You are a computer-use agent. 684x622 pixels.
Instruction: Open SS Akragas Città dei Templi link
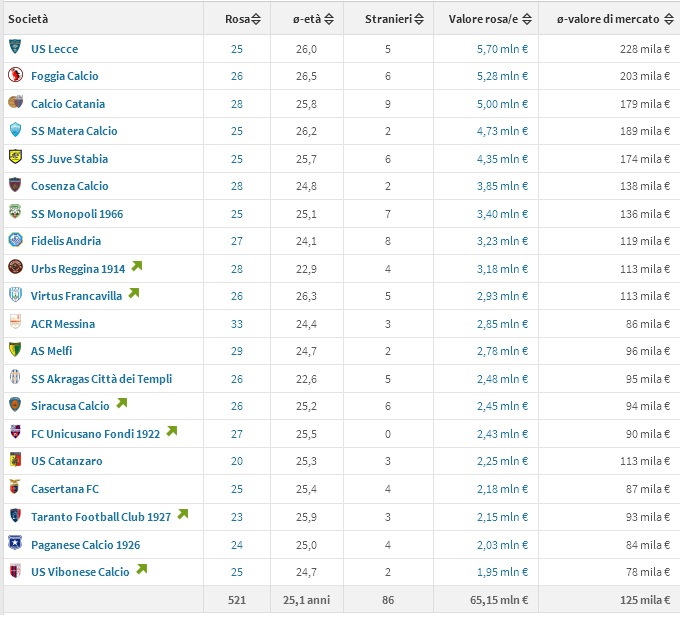(x=102, y=379)
